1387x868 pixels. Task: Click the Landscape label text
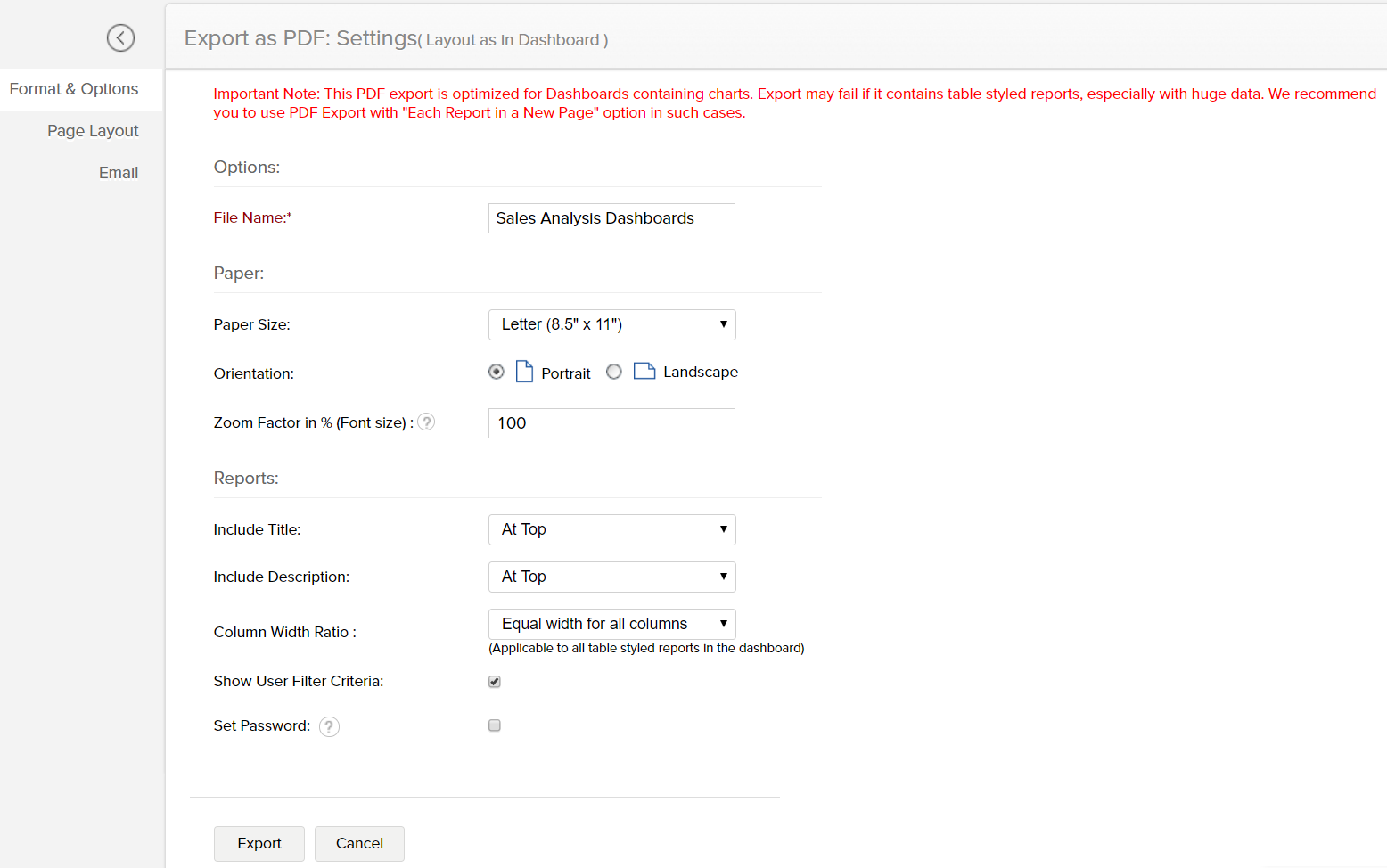click(701, 372)
